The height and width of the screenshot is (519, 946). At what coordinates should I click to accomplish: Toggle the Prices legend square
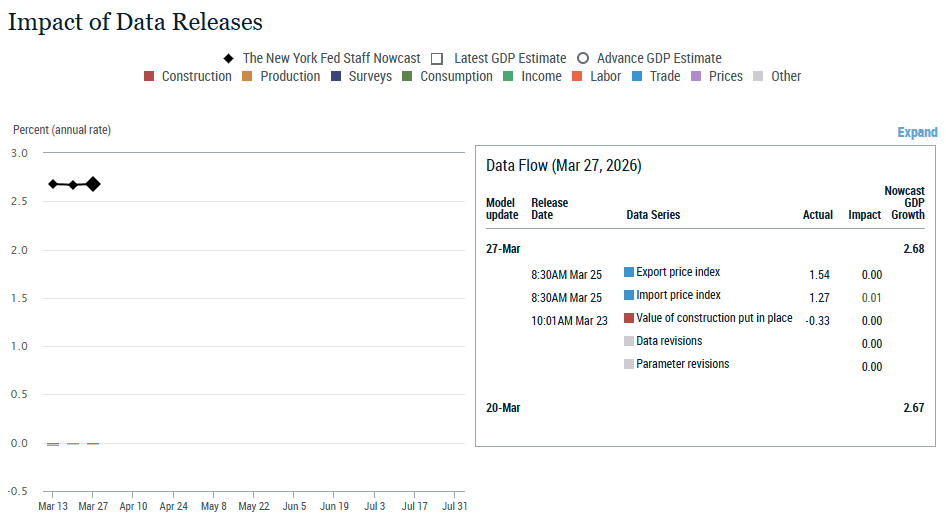pos(696,77)
